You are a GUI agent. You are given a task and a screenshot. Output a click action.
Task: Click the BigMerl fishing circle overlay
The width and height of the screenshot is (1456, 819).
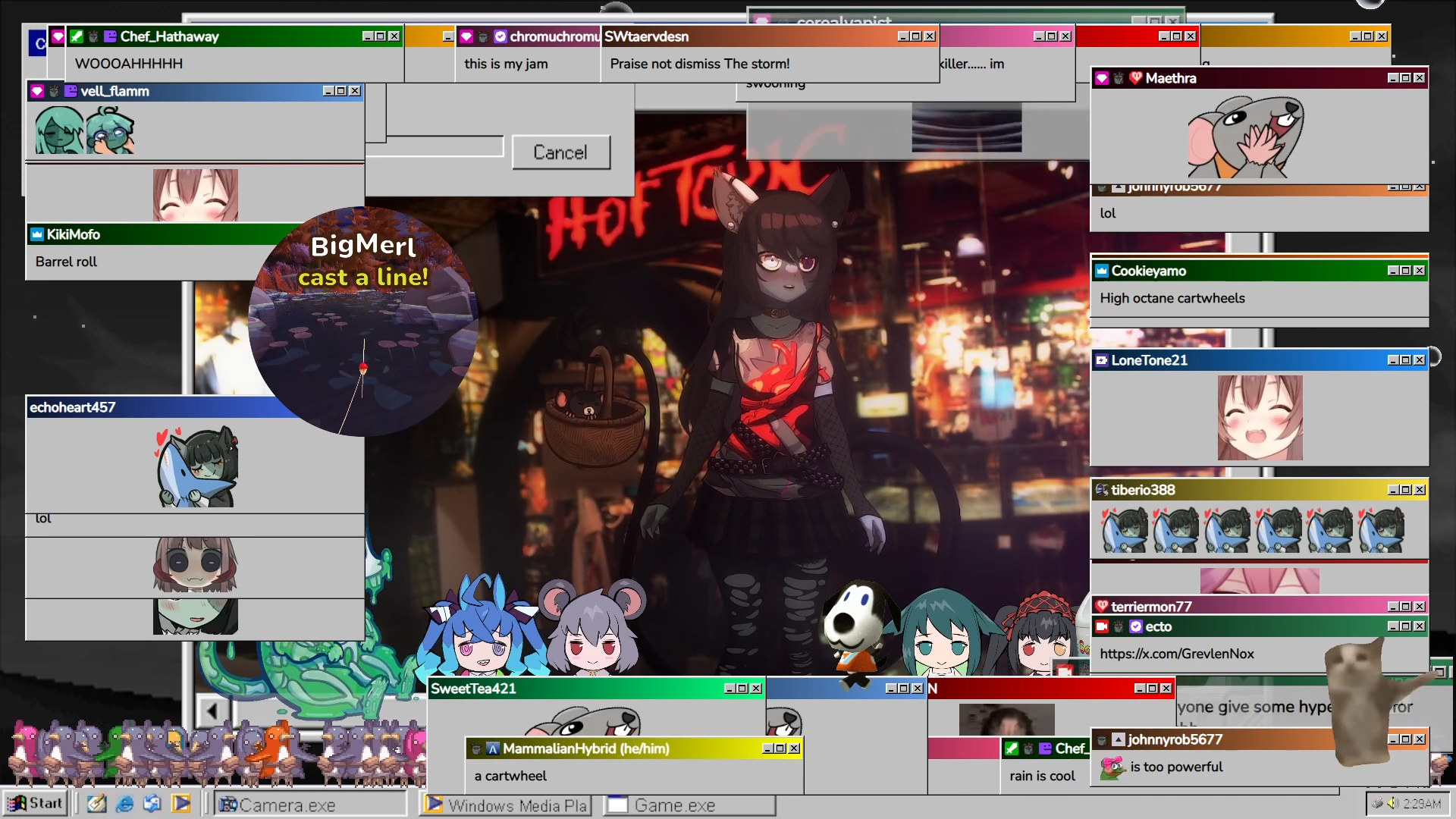click(x=362, y=322)
